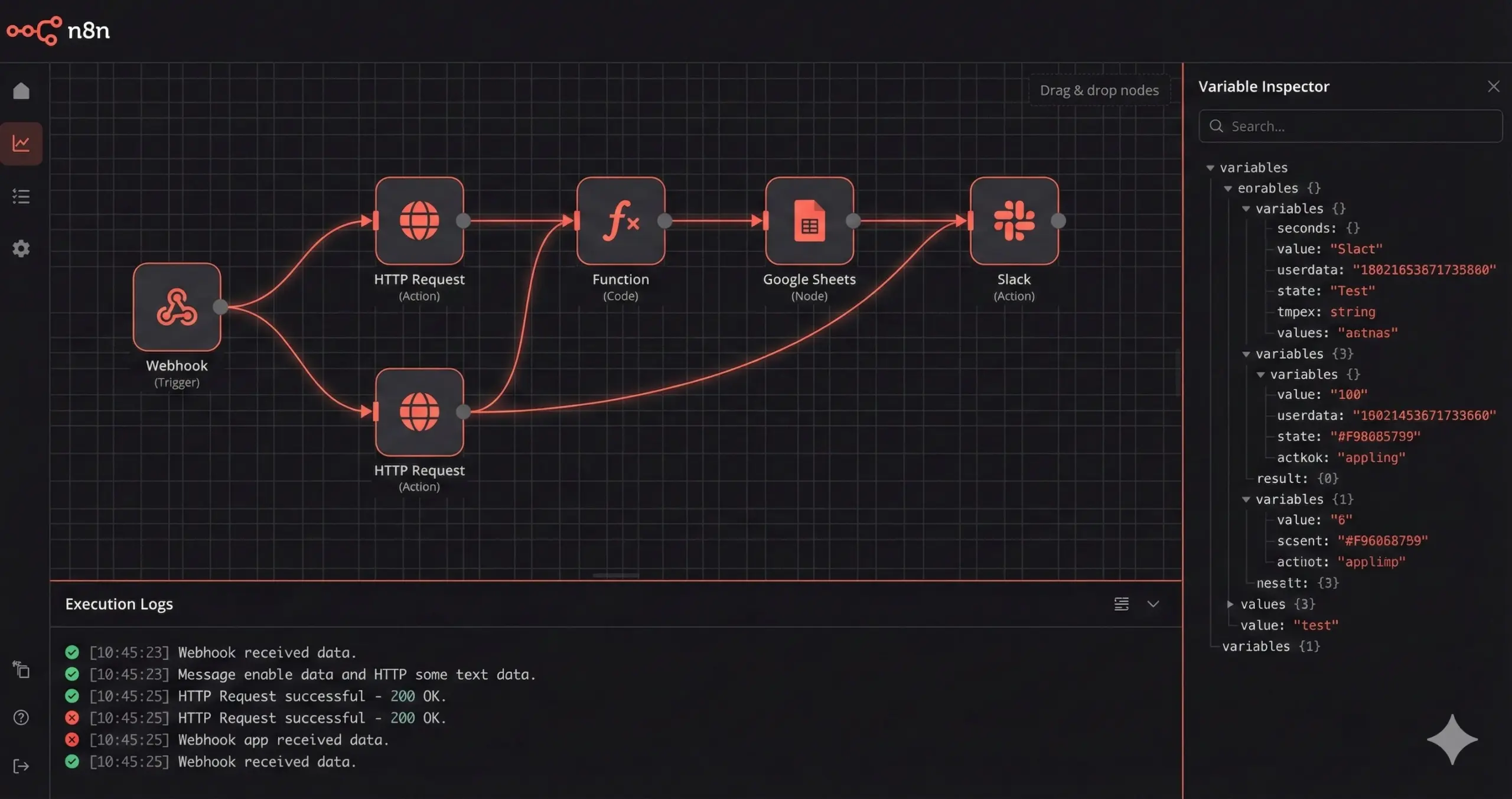Collapse the variables {1} tree node

[x=1246, y=499]
